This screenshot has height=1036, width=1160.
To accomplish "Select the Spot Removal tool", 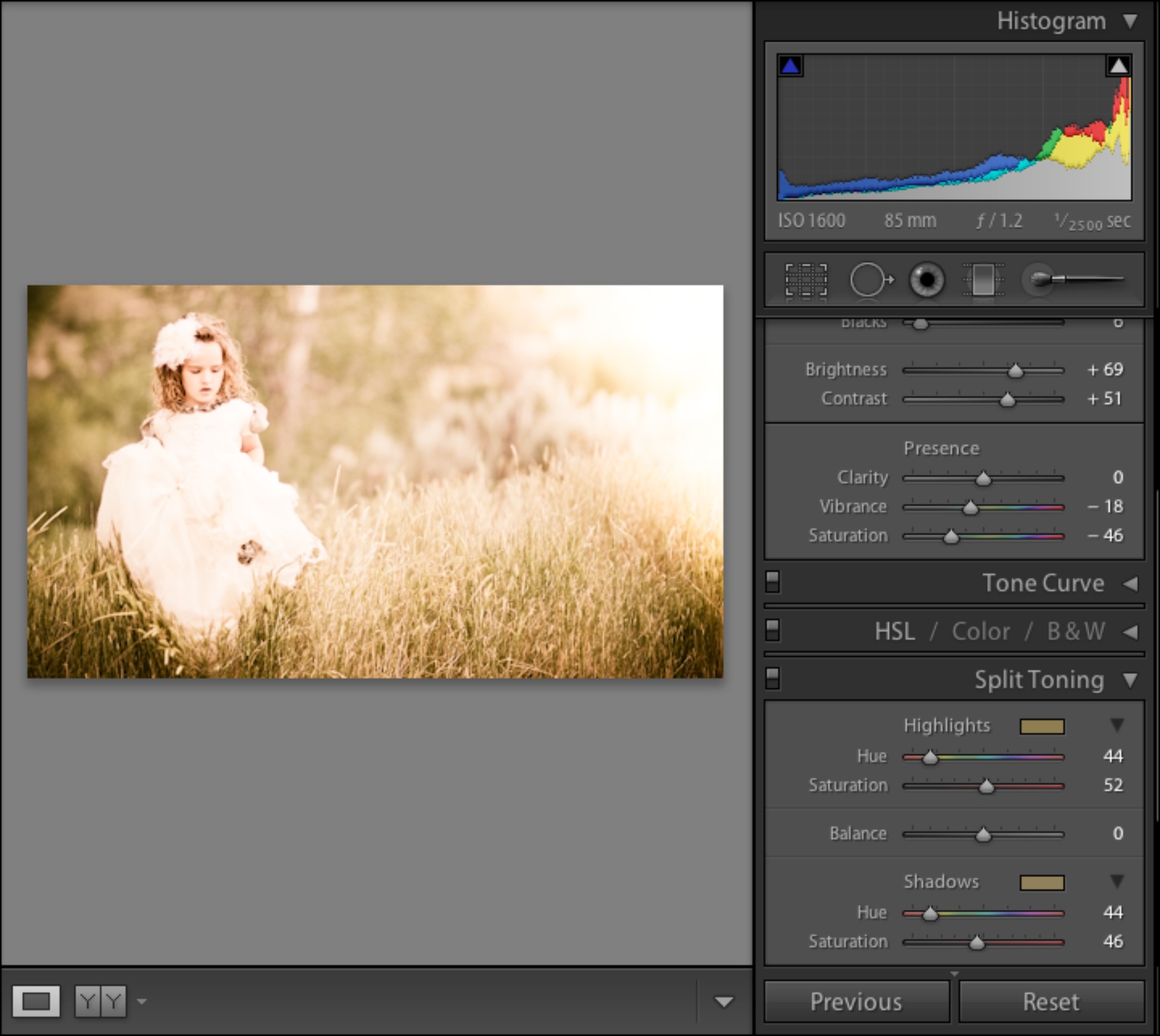I will (871, 280).
